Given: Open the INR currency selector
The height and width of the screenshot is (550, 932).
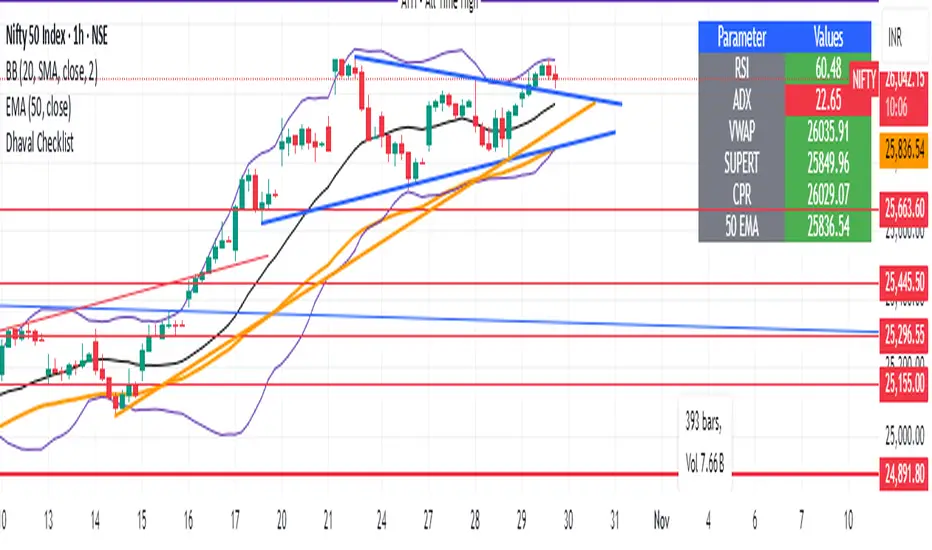Looking at the screenshot, I should tap(895, 39).
